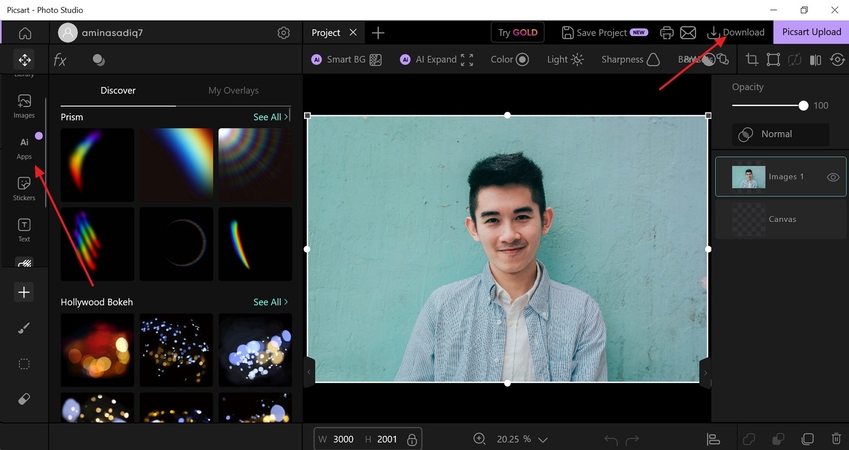Click the top-center resize handle of image
This screenshot has width=849, height=450.
tap(507, 115)
